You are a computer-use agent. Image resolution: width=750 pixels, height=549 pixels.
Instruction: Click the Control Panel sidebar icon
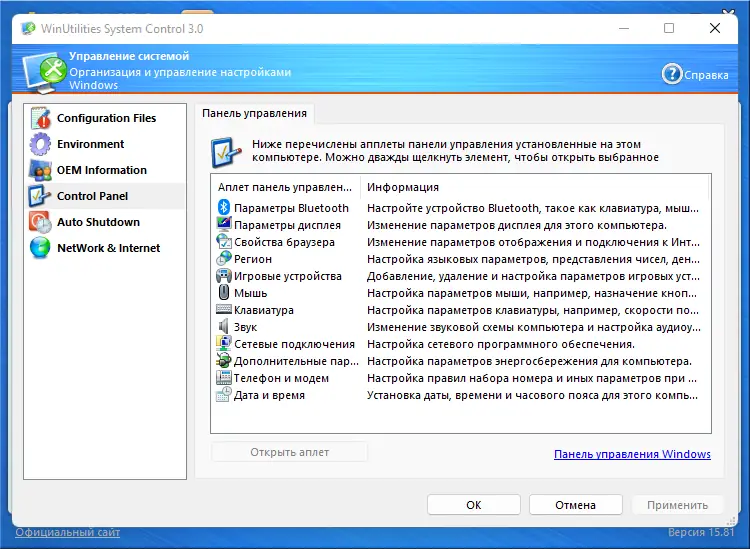pos(40,196)
